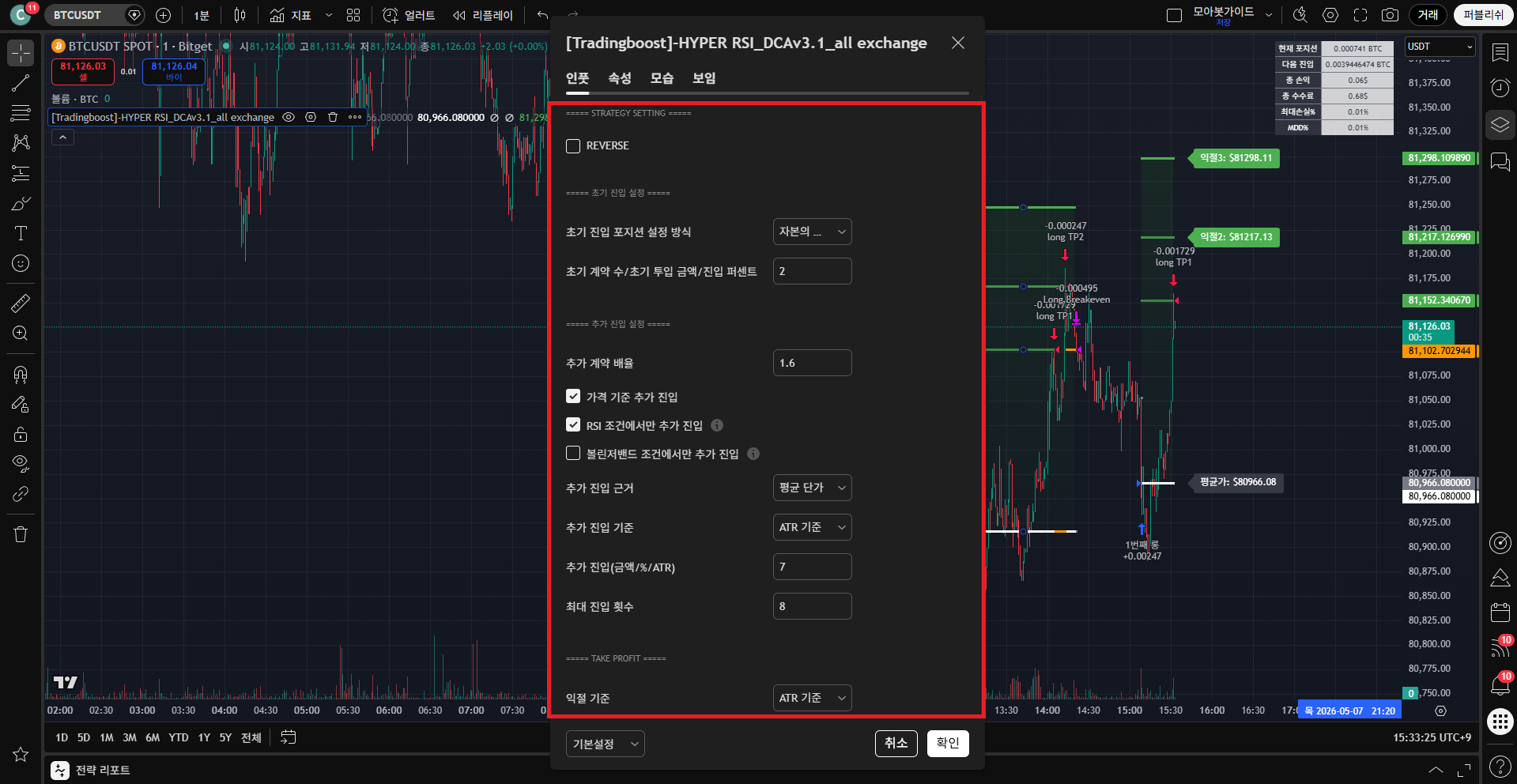Switch to the 속성 tab
1517x784 pixels.
(x=620, y=78)
